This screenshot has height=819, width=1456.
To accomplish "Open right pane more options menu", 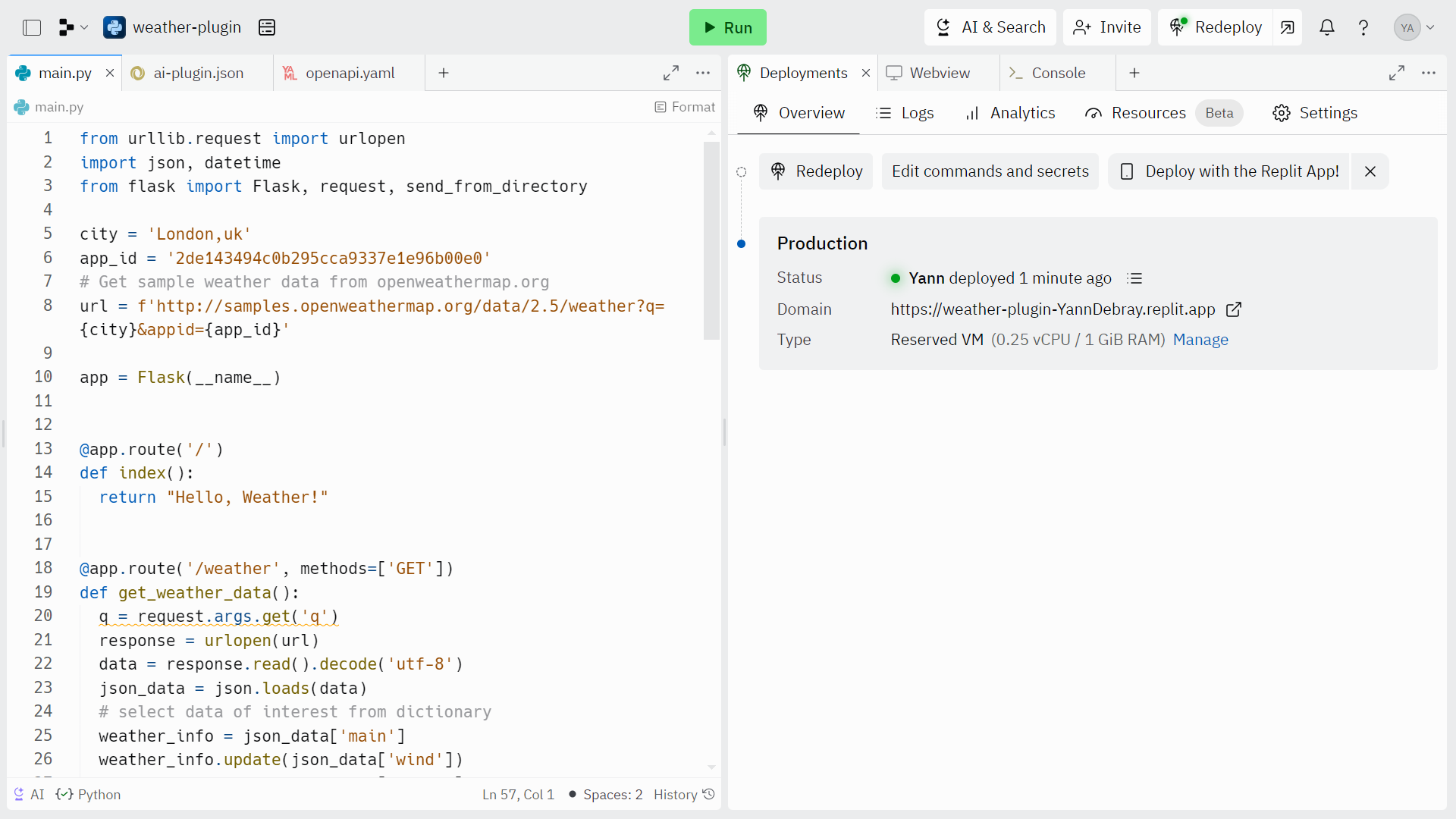I will pos(1429,73).
